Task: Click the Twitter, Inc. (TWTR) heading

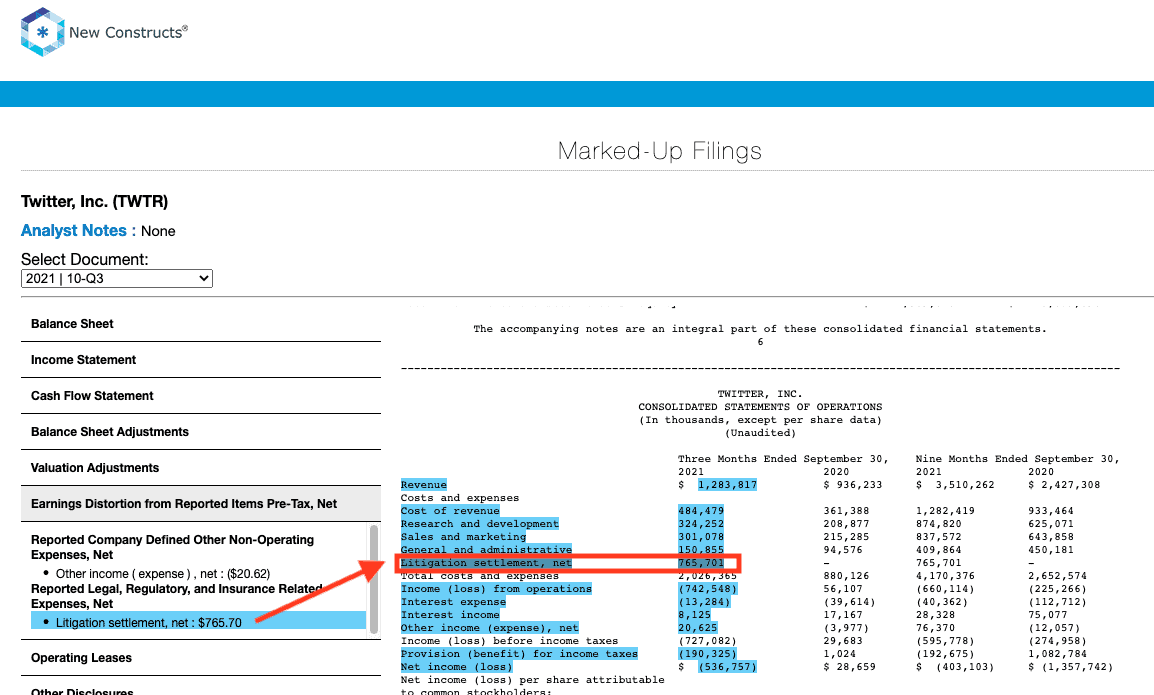Action: (x=94, y=202)
